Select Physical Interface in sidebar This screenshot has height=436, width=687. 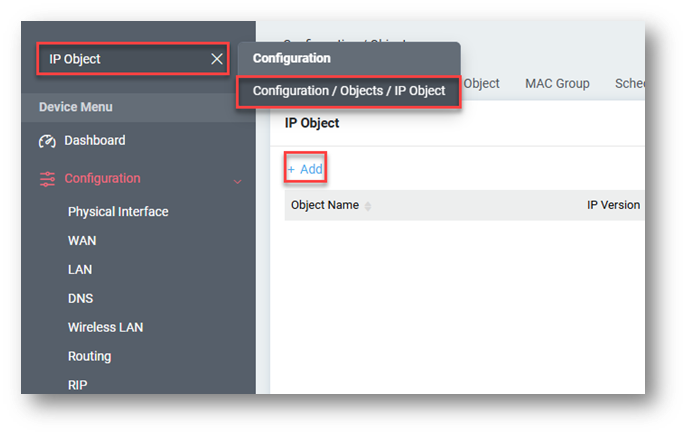click(118, 212)
